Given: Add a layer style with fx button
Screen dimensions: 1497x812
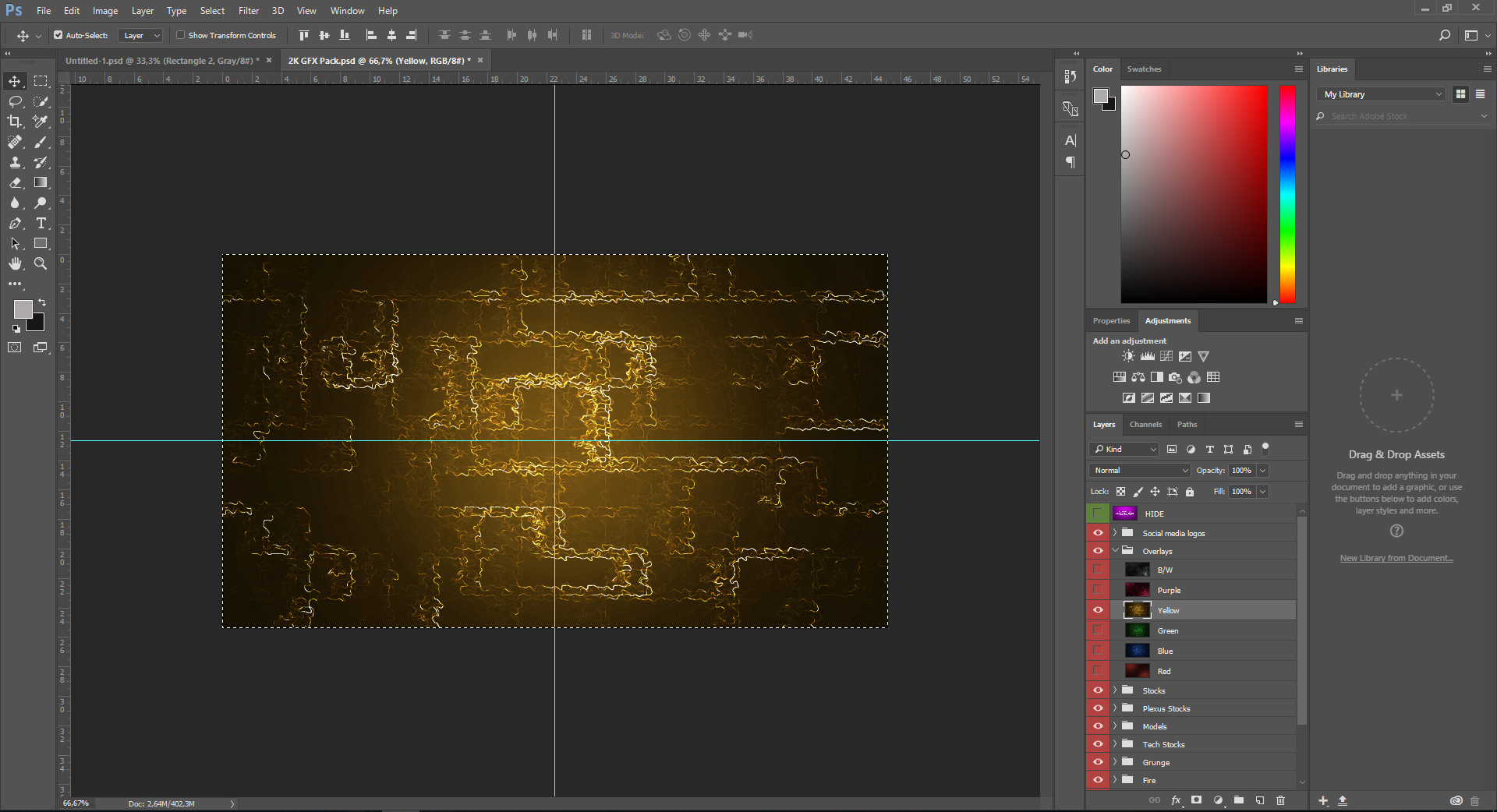Looking at the screenshot, I should (x=1176, y=800).
